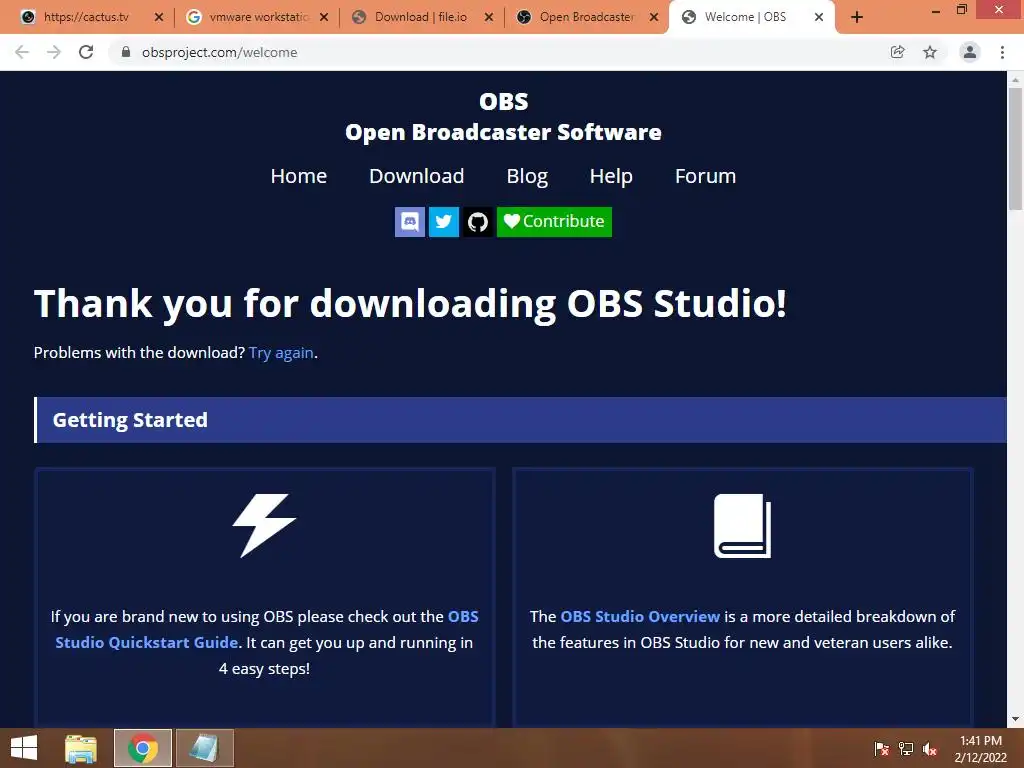Screen dimensions: 1024x768
Task: Open the Home menu item
Action: [x=298, y=176]
